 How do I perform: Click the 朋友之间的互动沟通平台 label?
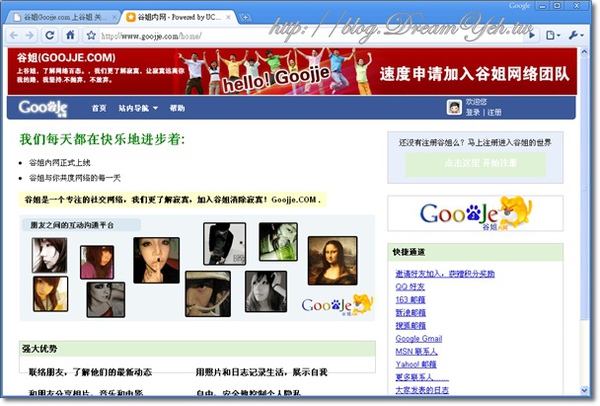(x=72, y=225)
